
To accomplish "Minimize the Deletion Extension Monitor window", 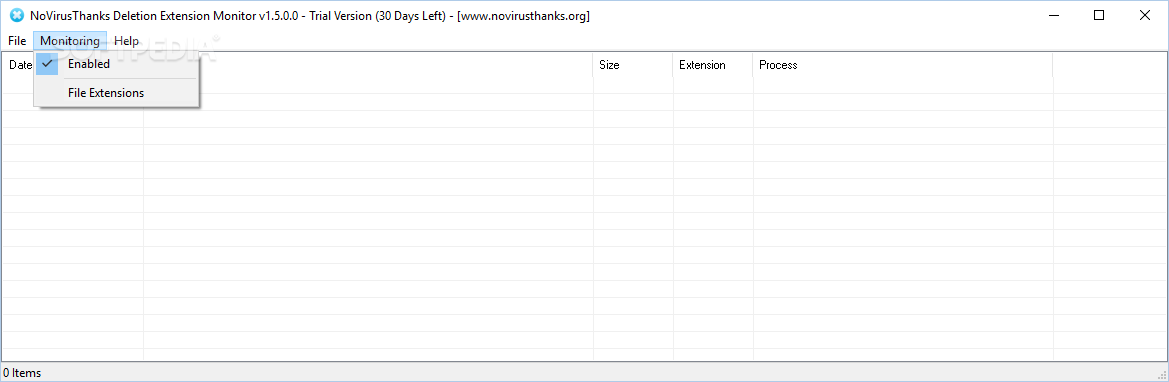I will (1054, 15).
